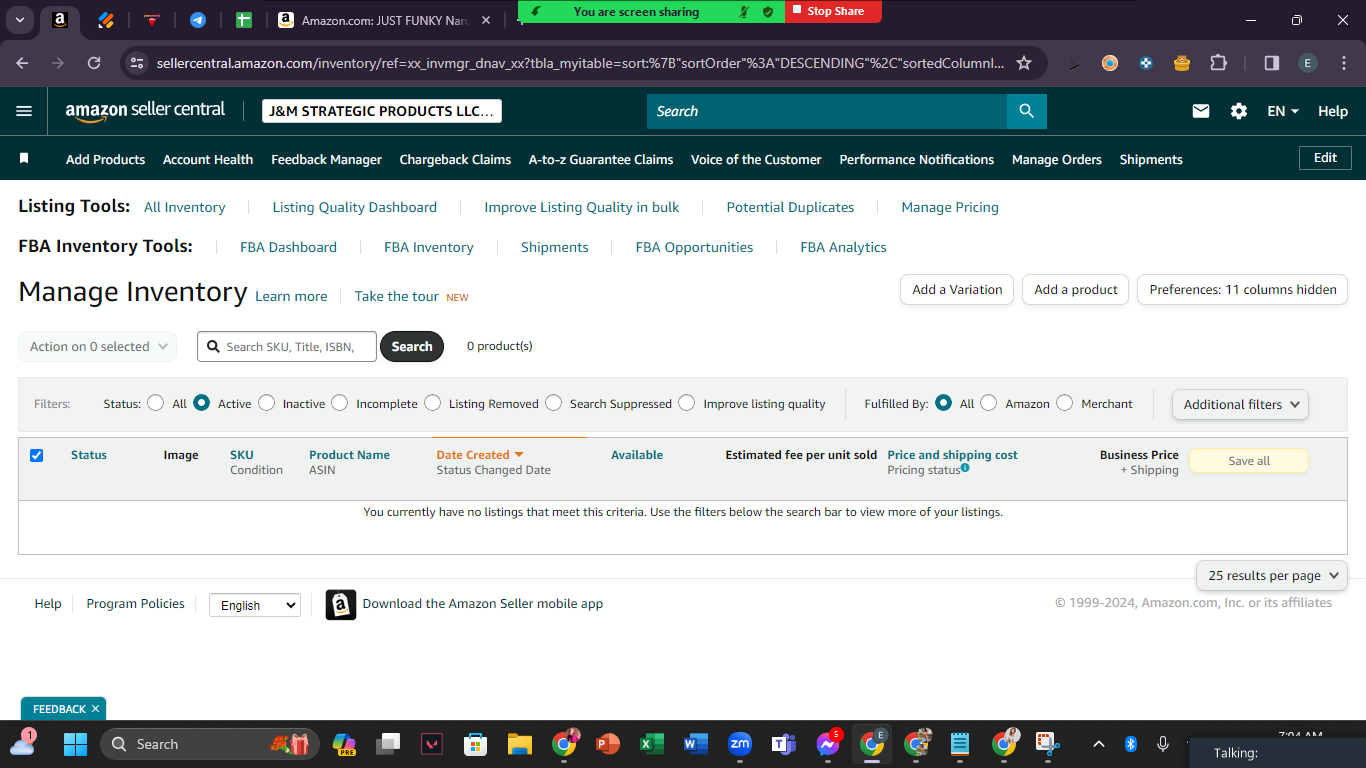Open the J&M STRATEGIC PRODUCTS account switcher
Image resolution: width=1366 pixels, height=768 pixels.
click(382, 111)
